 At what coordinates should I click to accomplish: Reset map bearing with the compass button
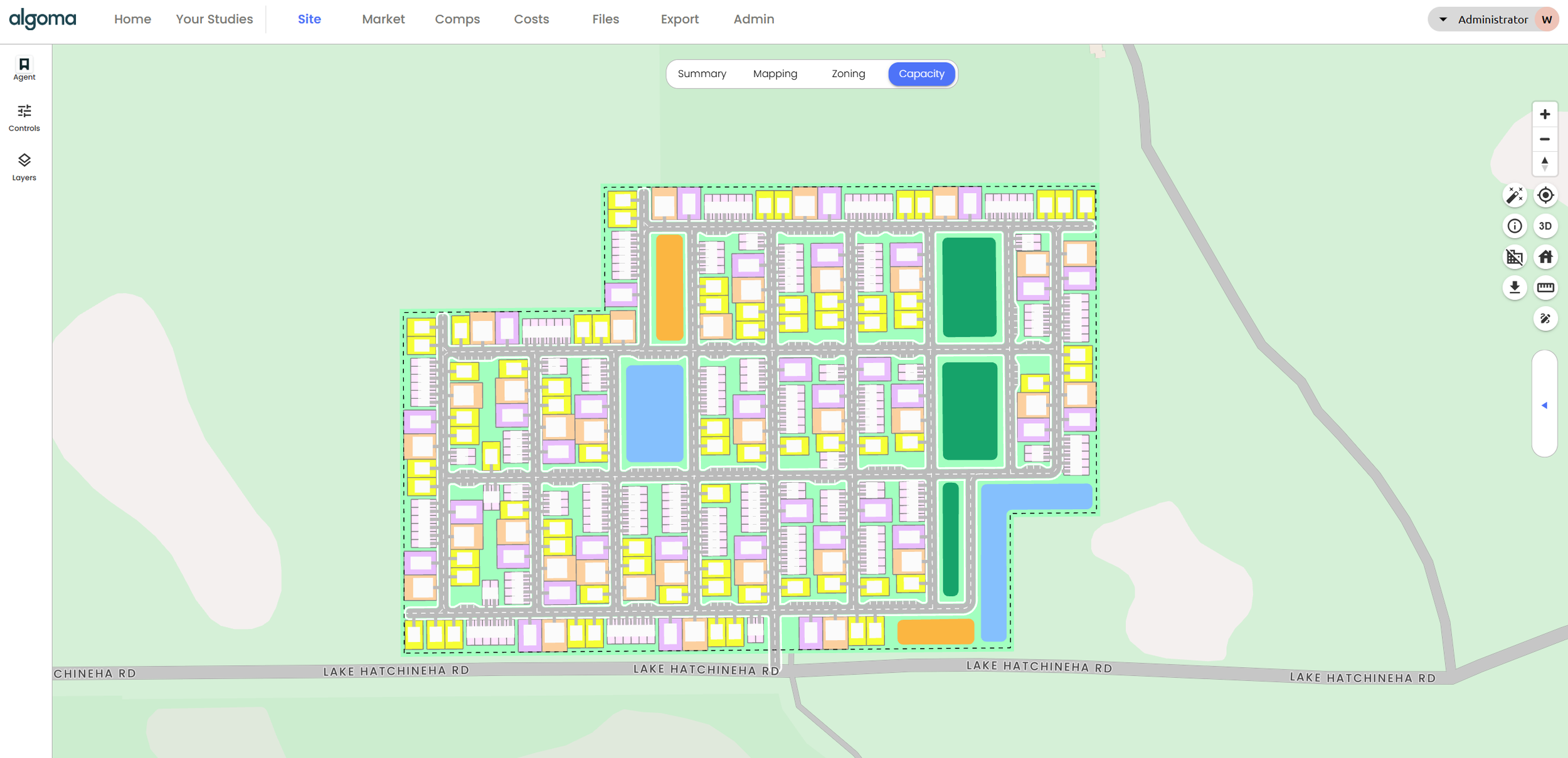pyautogui.click(x=1544, y=164)
